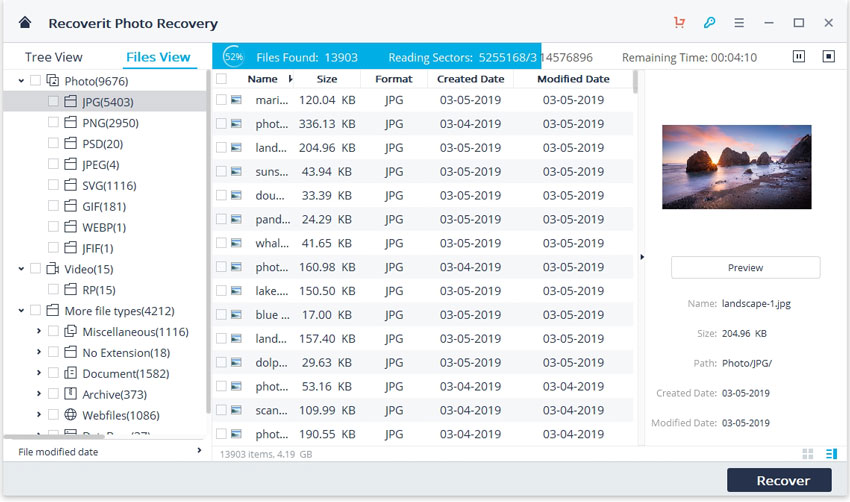This screenshot has height=502, width=850.
Task: Click the Home icon in title bar
Action: (x=25, y=23)
